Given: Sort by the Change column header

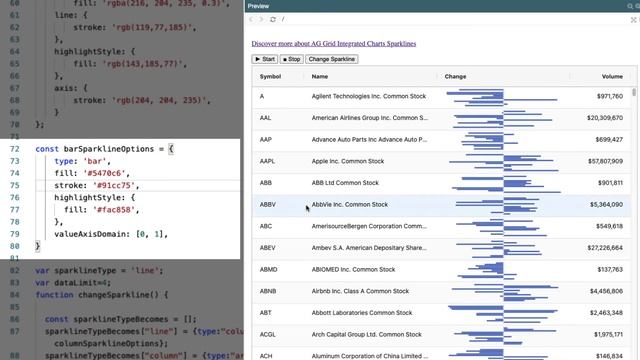Looking at the screenshot, I should pos(455,76).
